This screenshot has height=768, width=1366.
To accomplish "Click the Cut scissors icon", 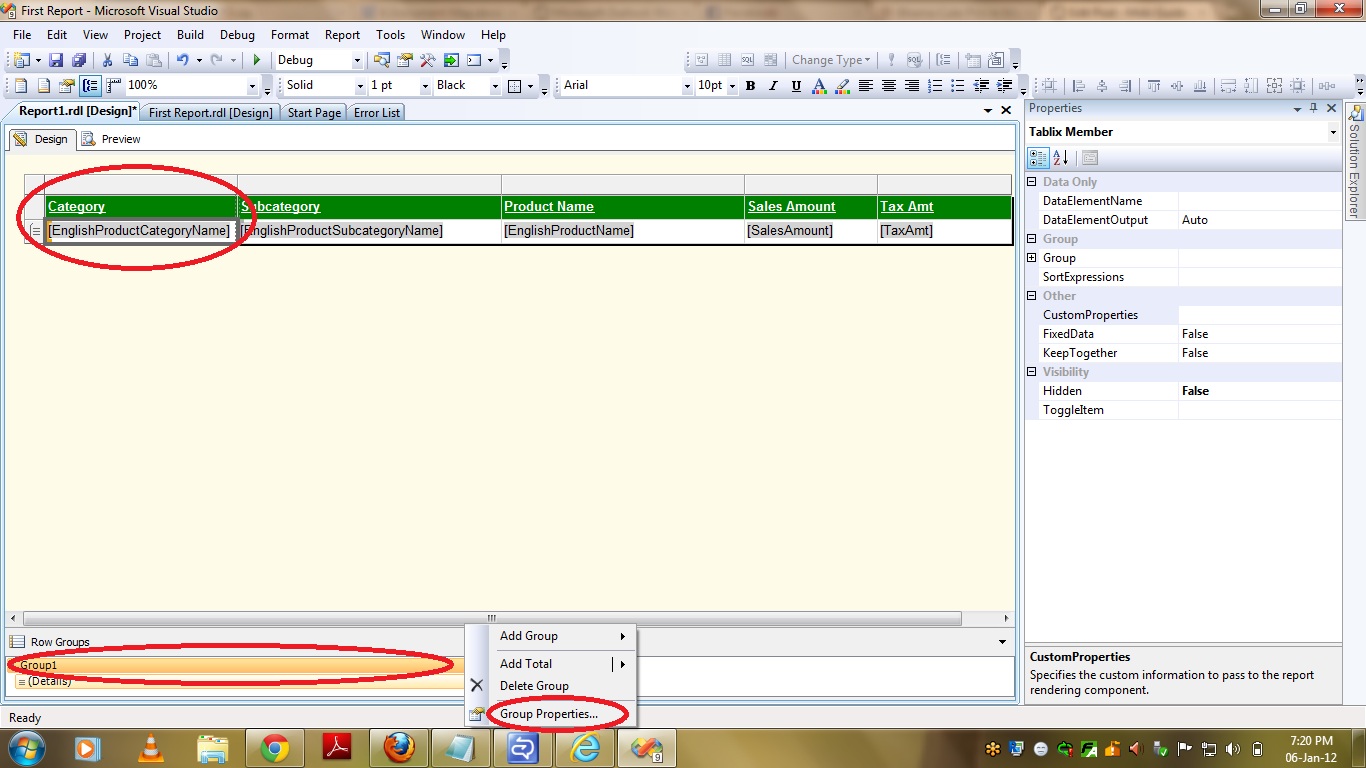I will [107, 60].
